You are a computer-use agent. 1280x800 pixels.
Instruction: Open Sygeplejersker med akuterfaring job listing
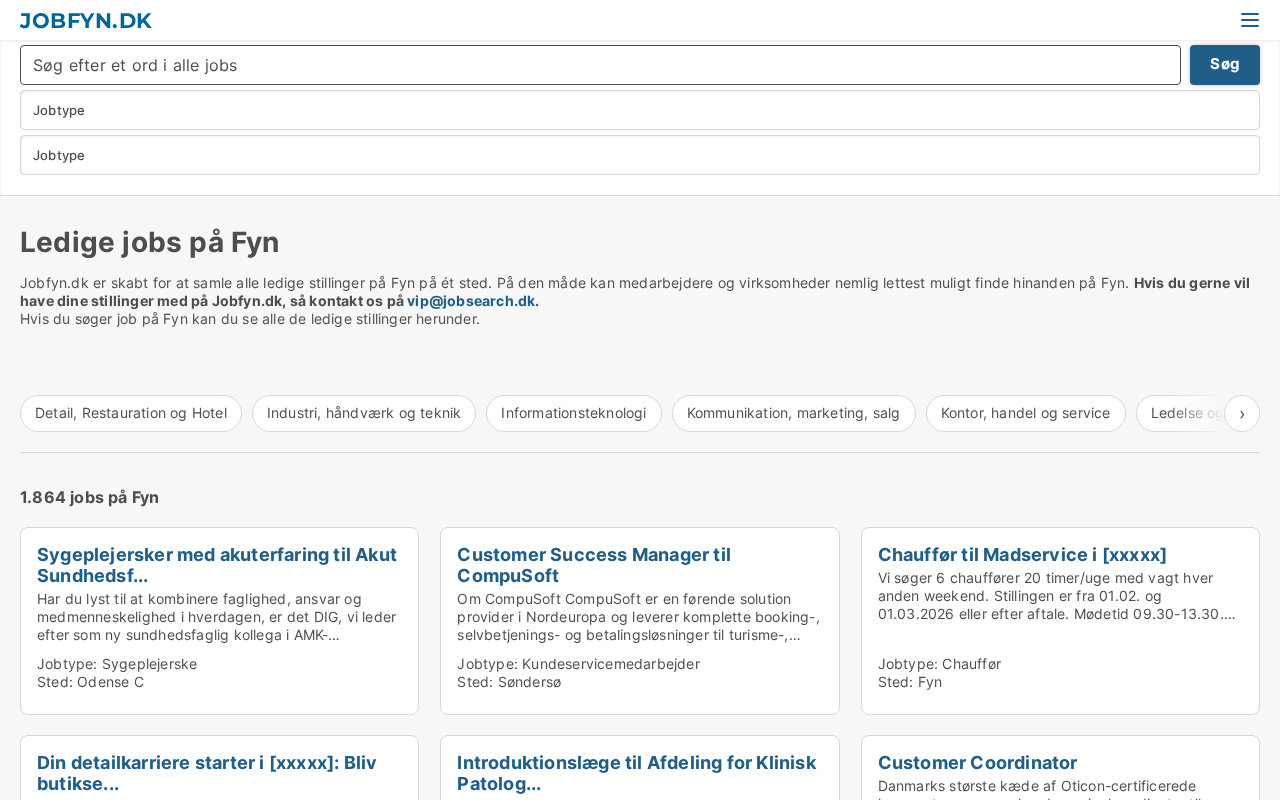(x=217, y=565)
